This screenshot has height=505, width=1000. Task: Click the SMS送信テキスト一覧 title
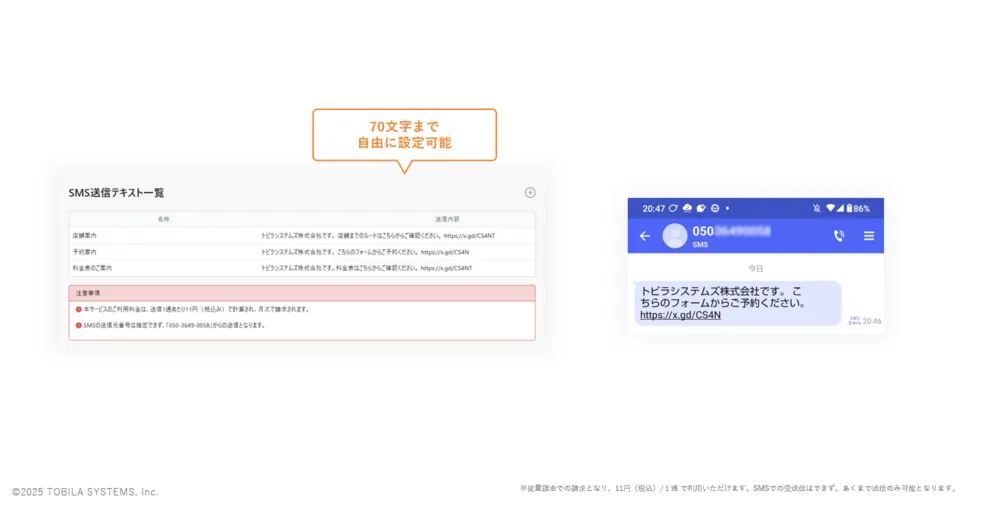116,193
